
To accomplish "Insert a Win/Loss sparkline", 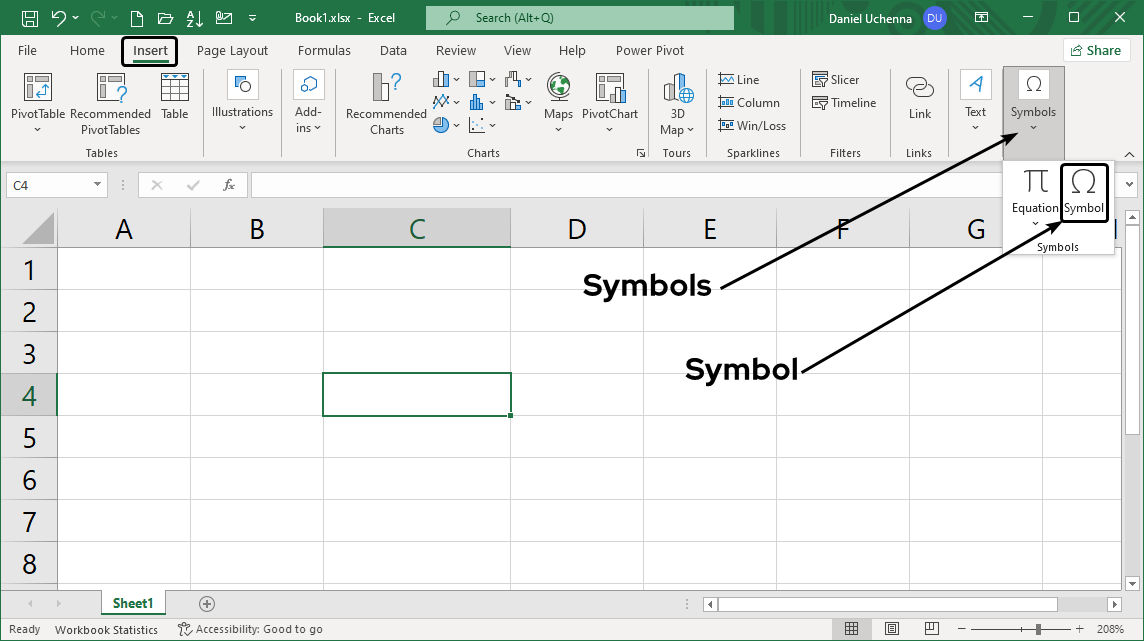I will [753, 125].
